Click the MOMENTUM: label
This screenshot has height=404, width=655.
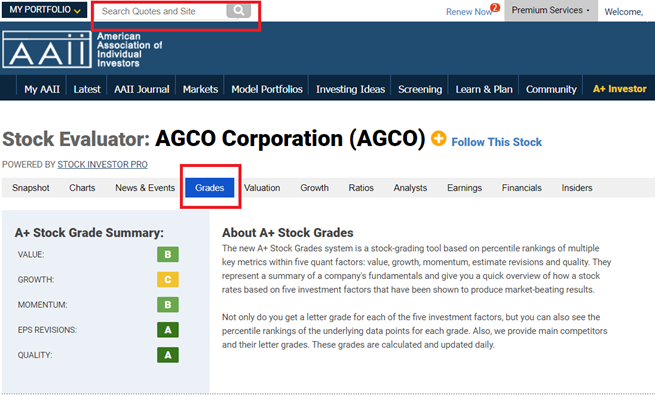click(42, 305)
